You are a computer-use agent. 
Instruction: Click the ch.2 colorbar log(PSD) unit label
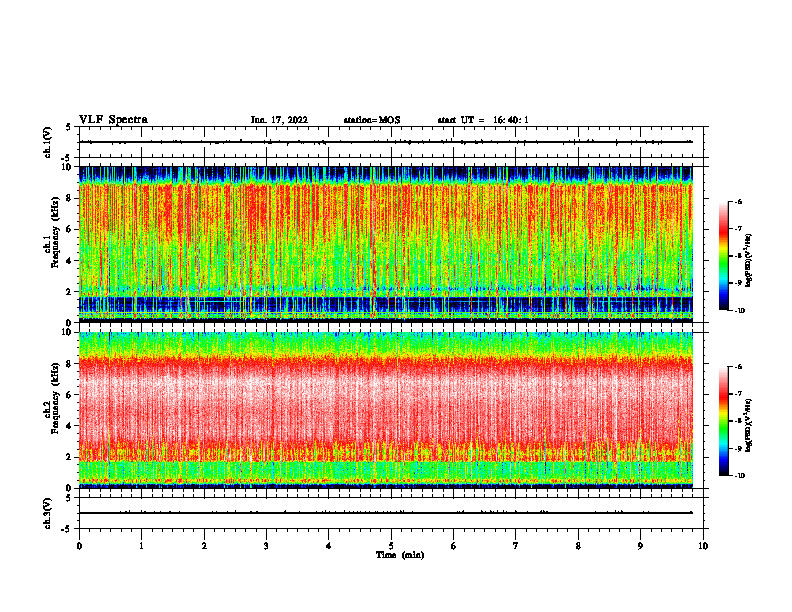pos(749,426)
